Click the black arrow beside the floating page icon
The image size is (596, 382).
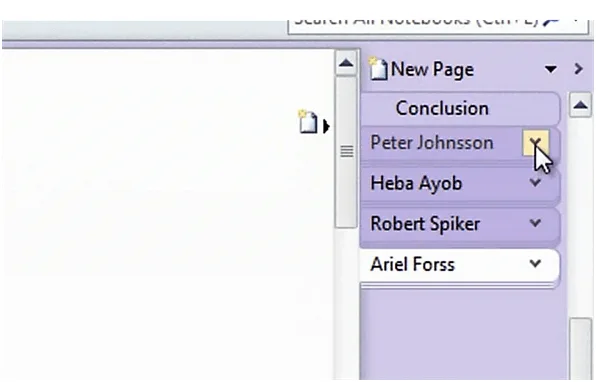(325, 126)
